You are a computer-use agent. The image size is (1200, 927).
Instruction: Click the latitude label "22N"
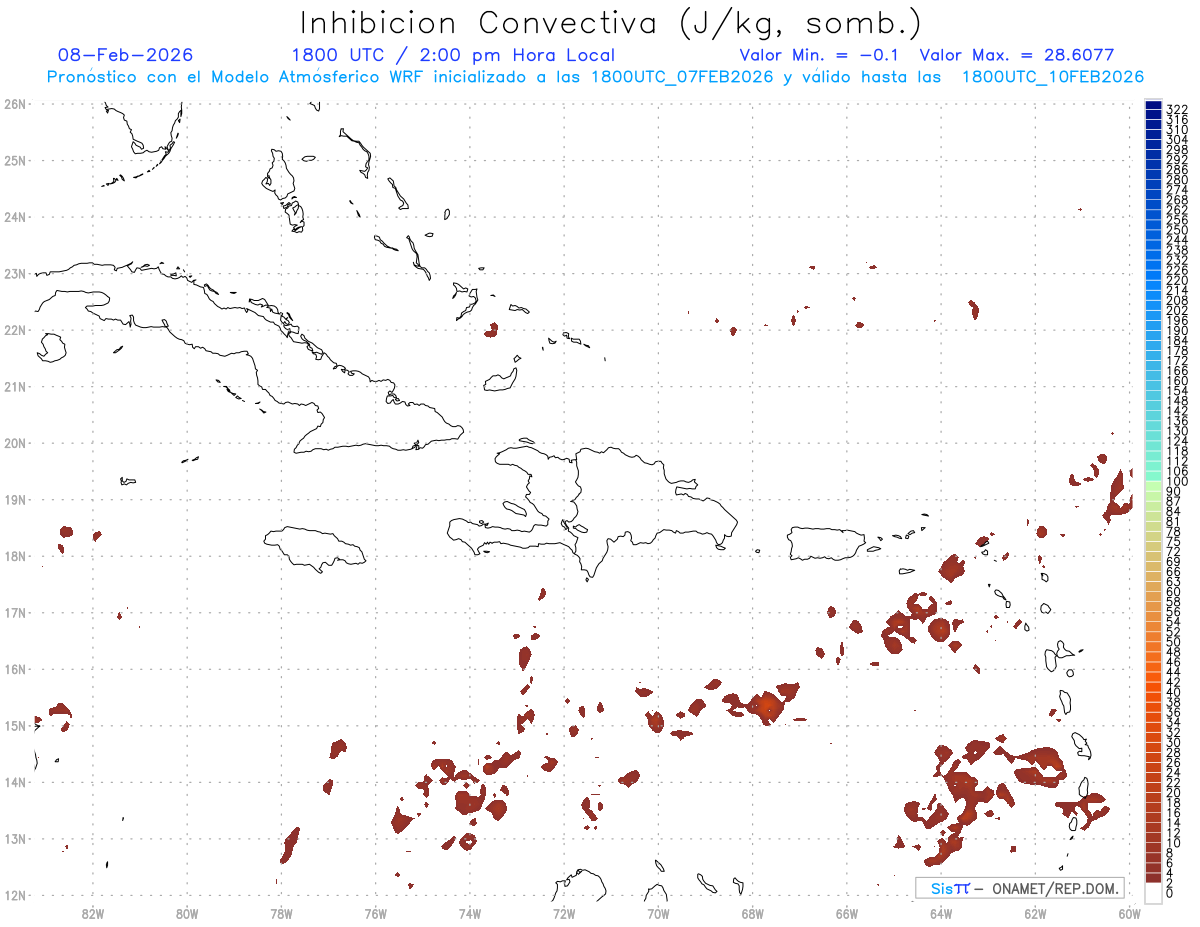tap(14, 330)
